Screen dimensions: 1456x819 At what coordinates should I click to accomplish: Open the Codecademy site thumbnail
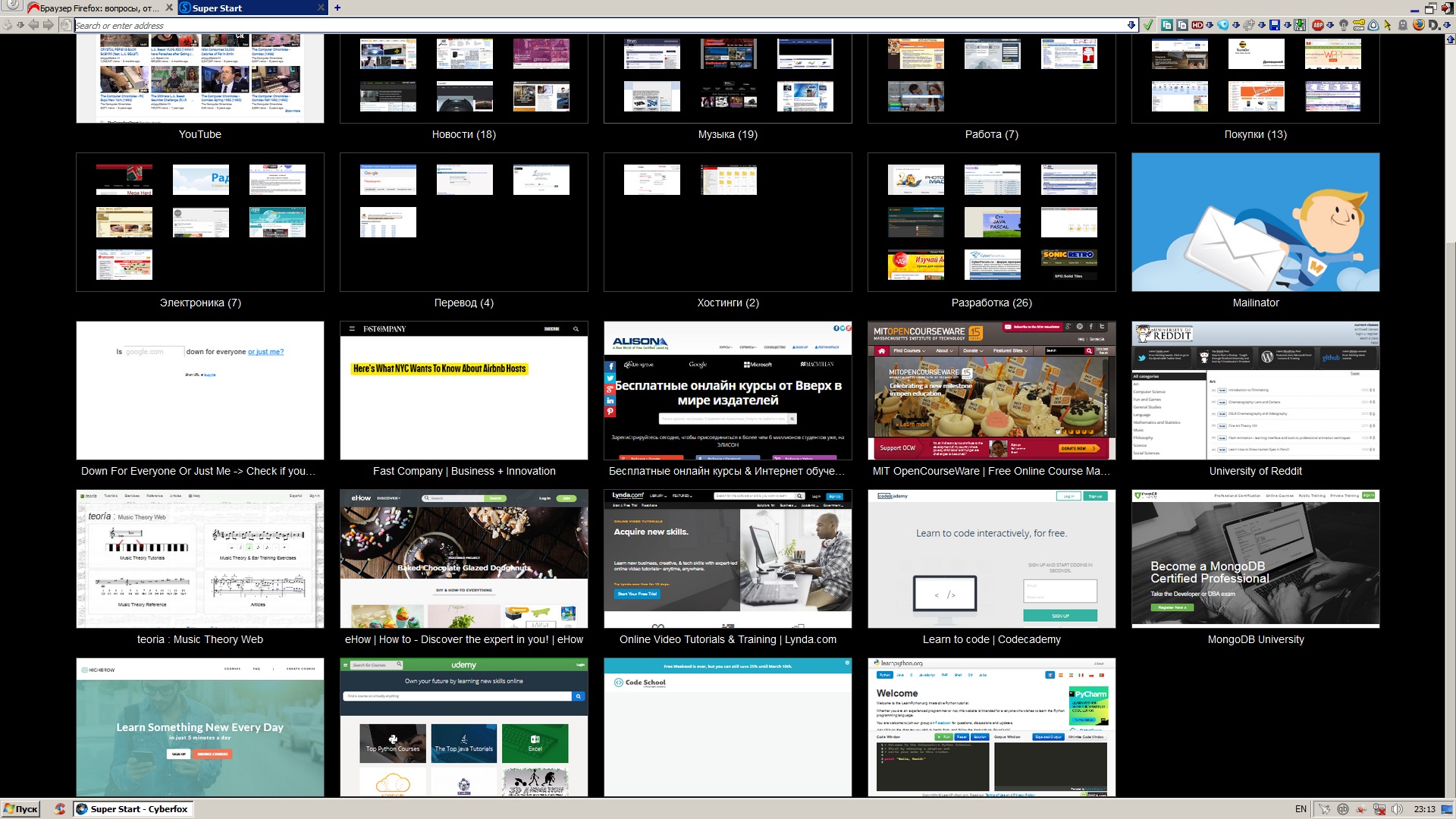(991, 559)
